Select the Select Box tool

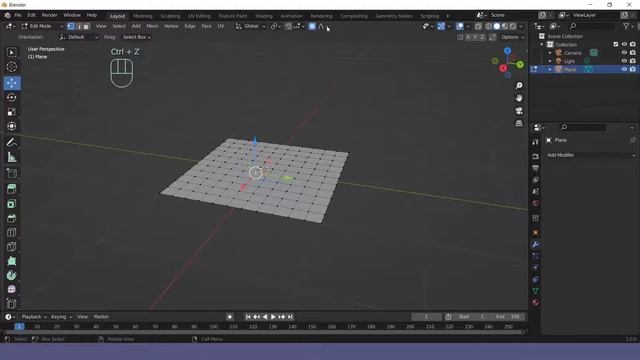11,52
